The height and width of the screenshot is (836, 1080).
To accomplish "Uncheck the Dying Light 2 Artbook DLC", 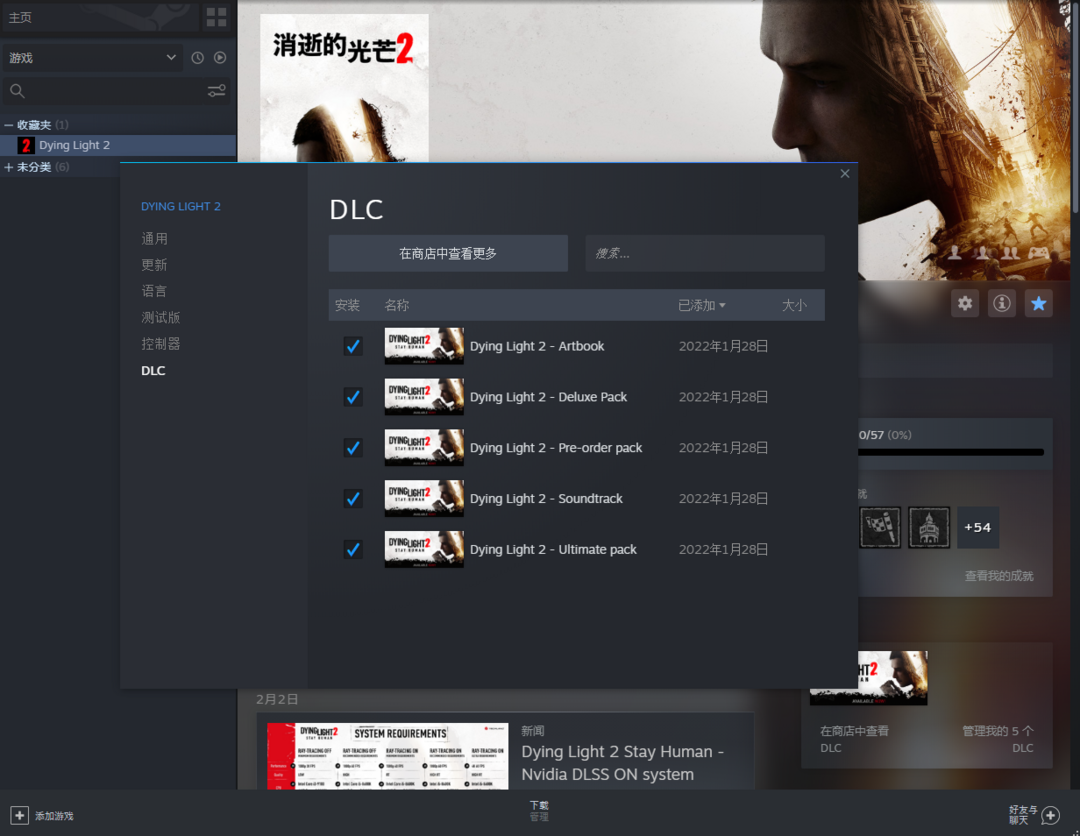I will coord(353,346).
